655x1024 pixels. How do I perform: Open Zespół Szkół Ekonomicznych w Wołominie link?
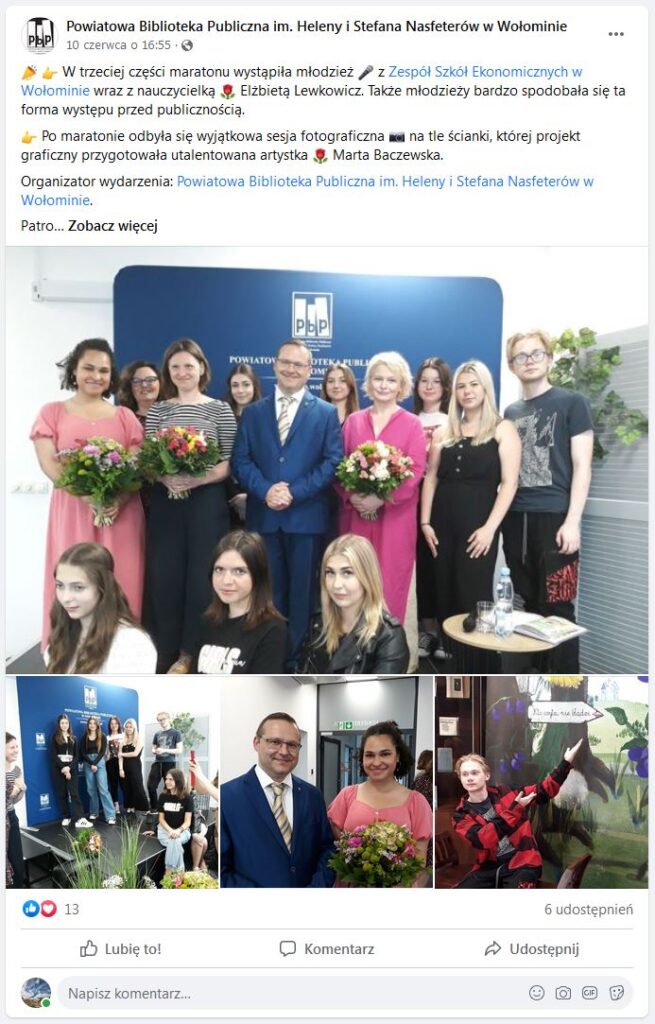pos(301,81)
